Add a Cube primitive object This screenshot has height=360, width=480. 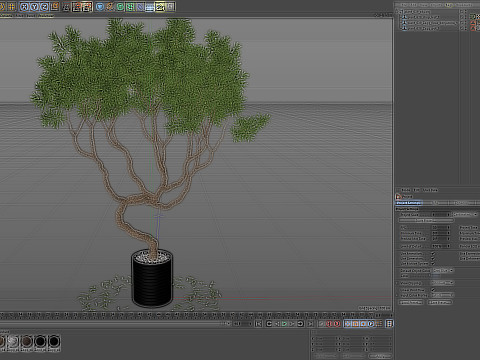click(100, 7)
